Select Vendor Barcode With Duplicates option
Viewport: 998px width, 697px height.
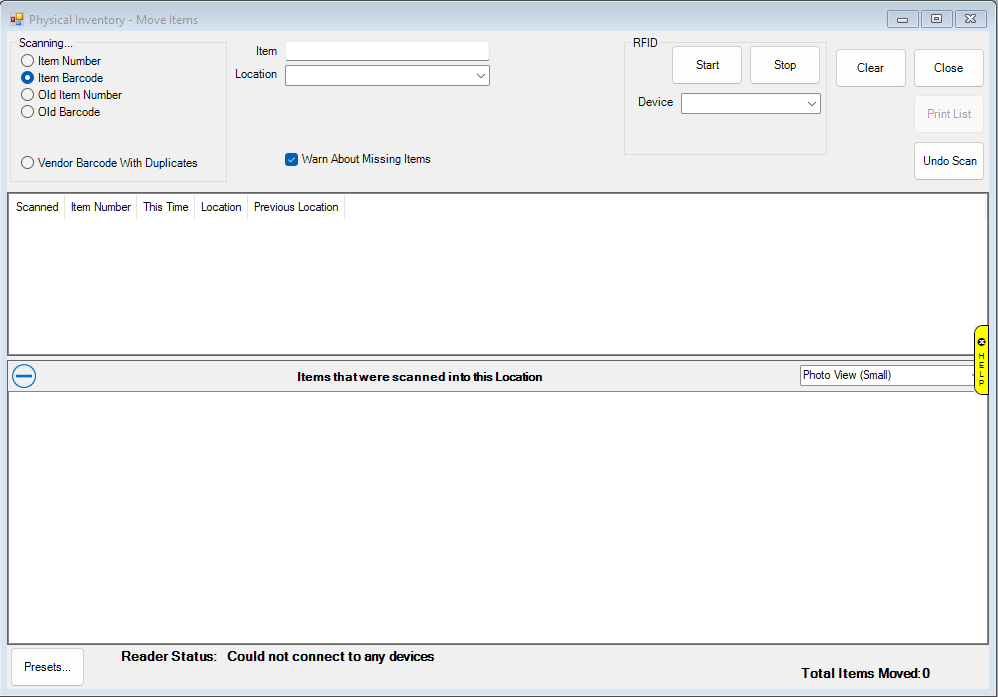[x=28, y=163]
